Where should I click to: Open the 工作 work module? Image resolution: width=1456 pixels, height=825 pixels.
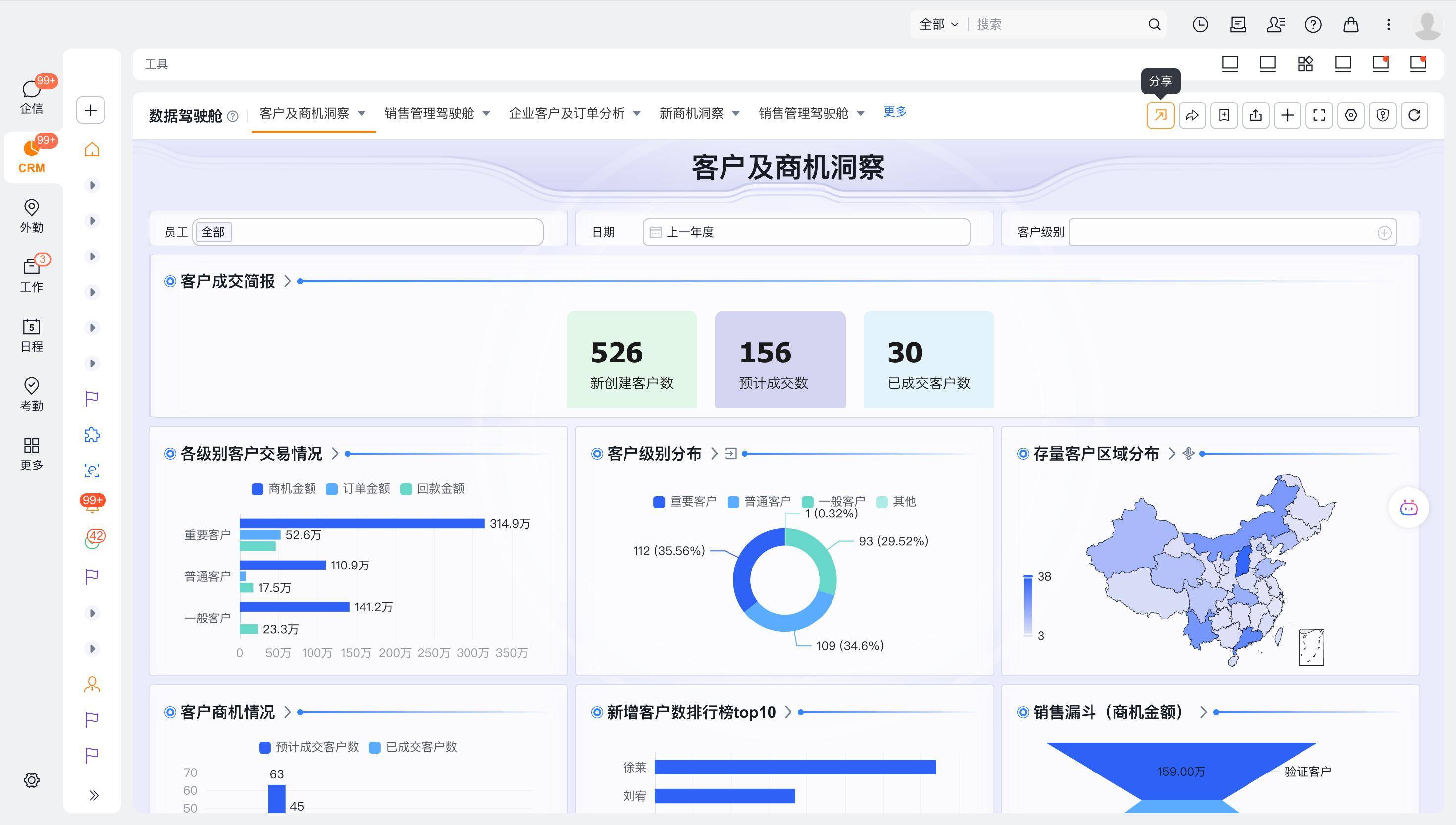(32, 275)
